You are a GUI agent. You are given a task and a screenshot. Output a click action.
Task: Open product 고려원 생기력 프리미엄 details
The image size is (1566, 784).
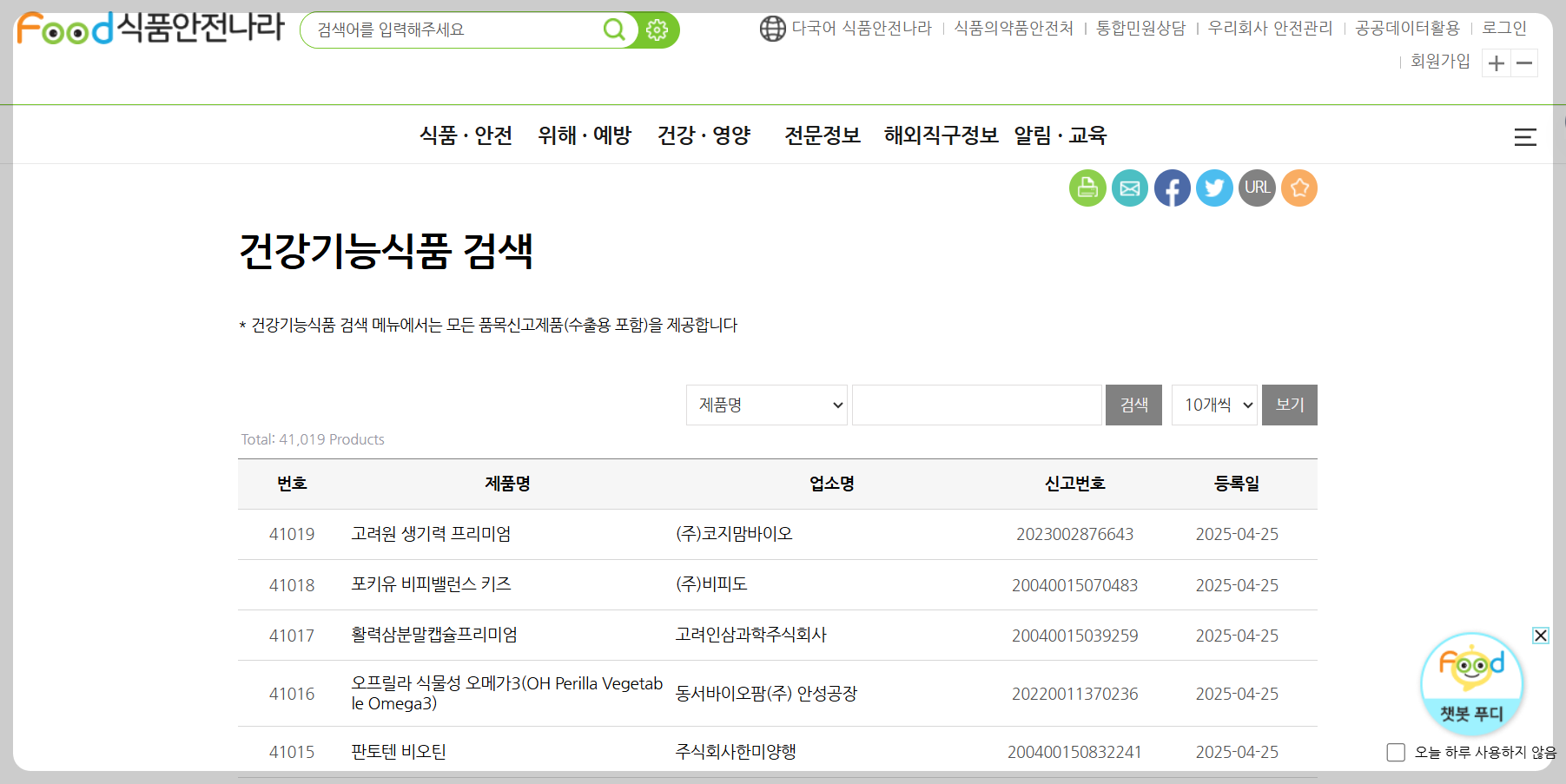pos(431,534)
